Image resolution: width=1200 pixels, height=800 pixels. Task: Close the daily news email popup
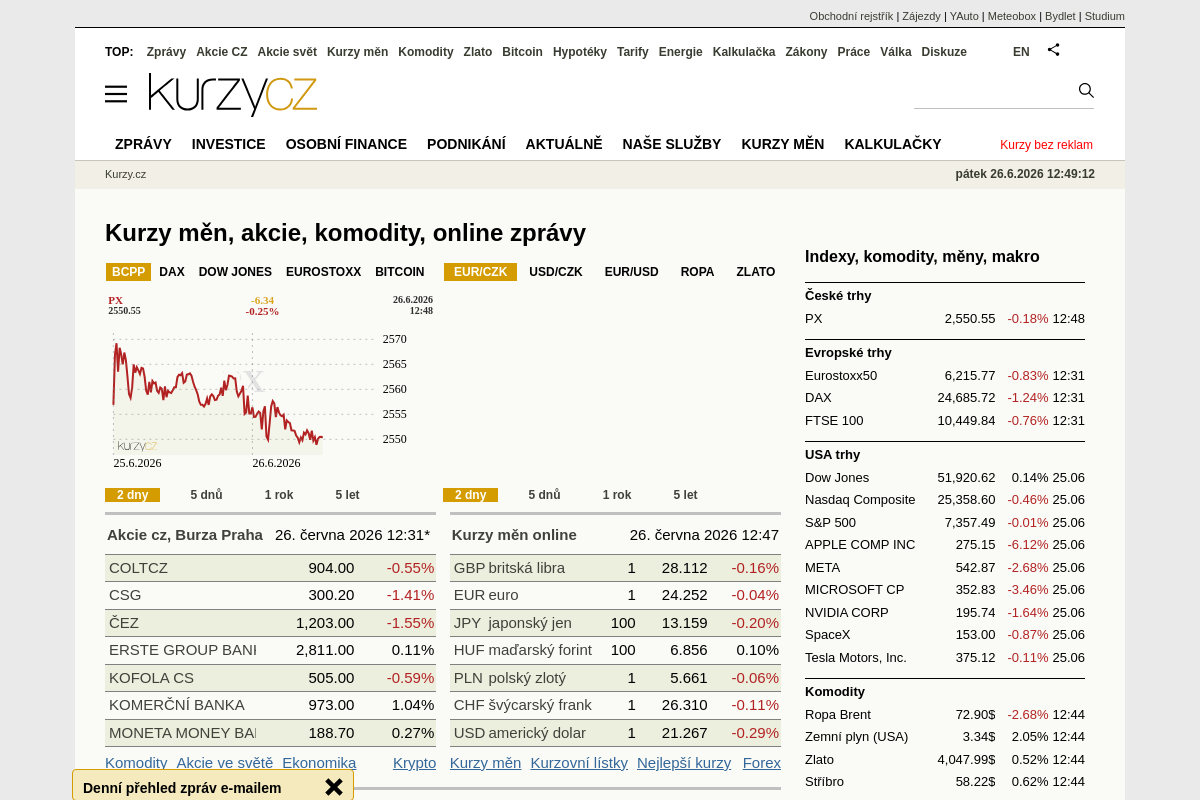[334, 787]
